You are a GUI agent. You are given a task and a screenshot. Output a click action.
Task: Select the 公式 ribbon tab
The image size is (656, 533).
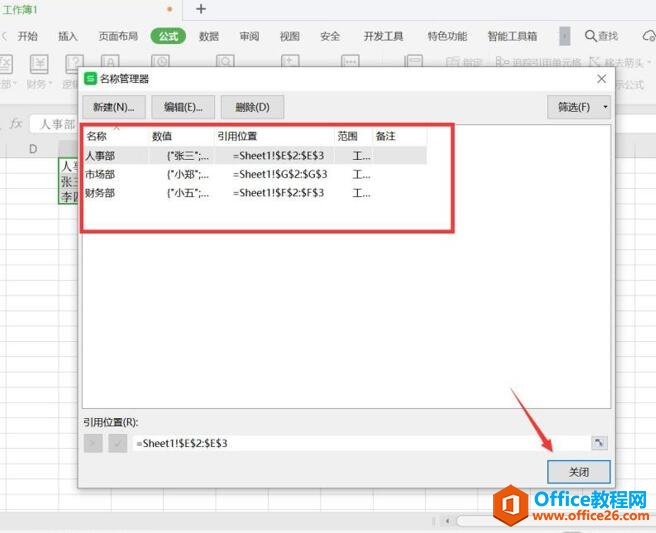[168, 36]
